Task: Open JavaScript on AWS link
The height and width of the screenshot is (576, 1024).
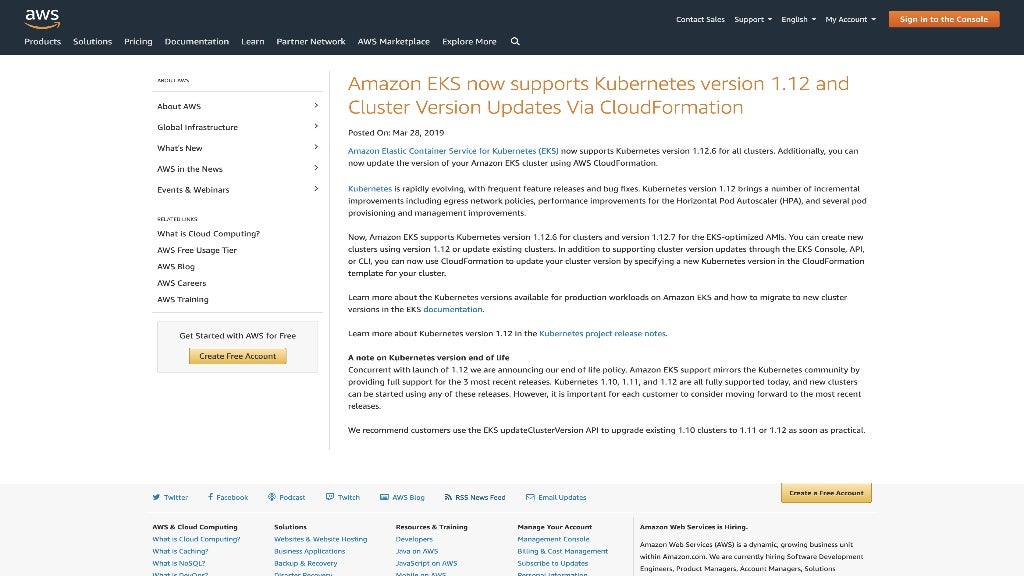Action: 426,563
